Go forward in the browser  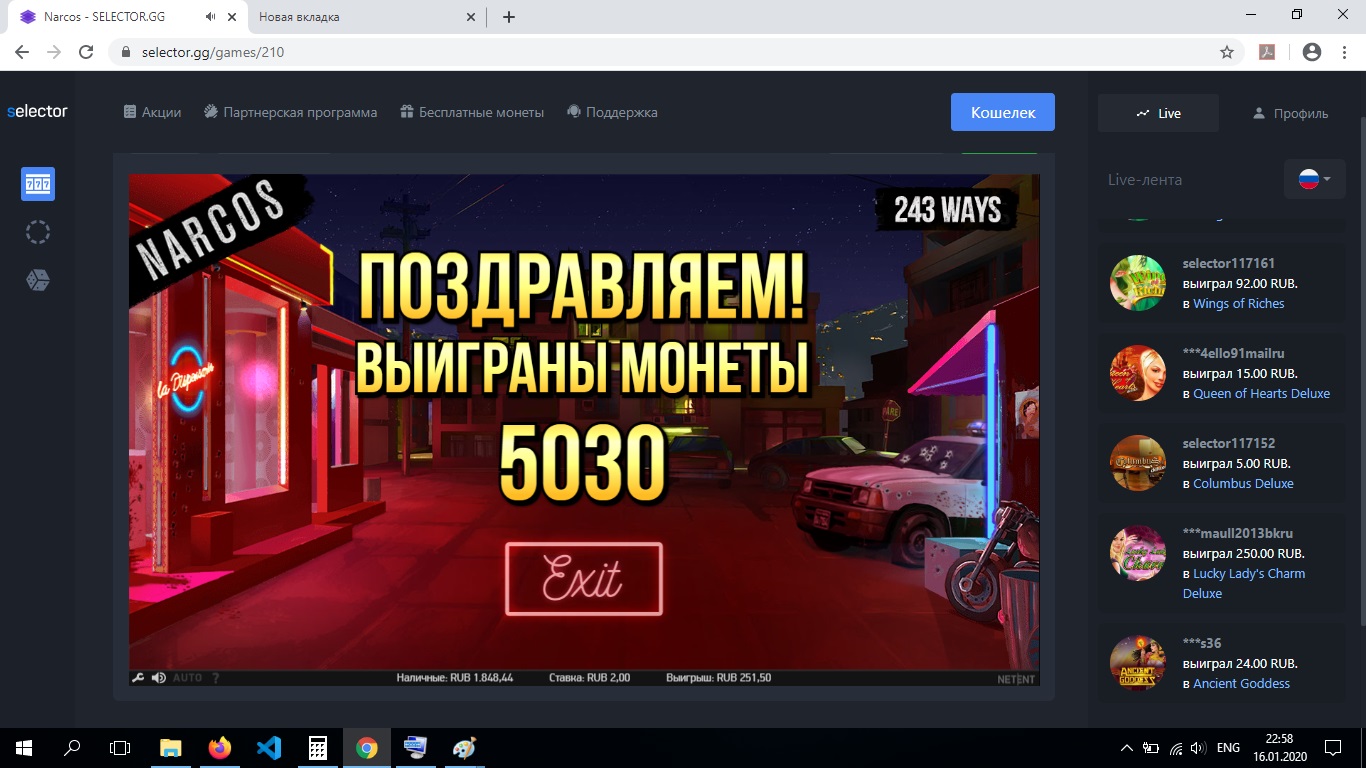click(x=54, y=52)
